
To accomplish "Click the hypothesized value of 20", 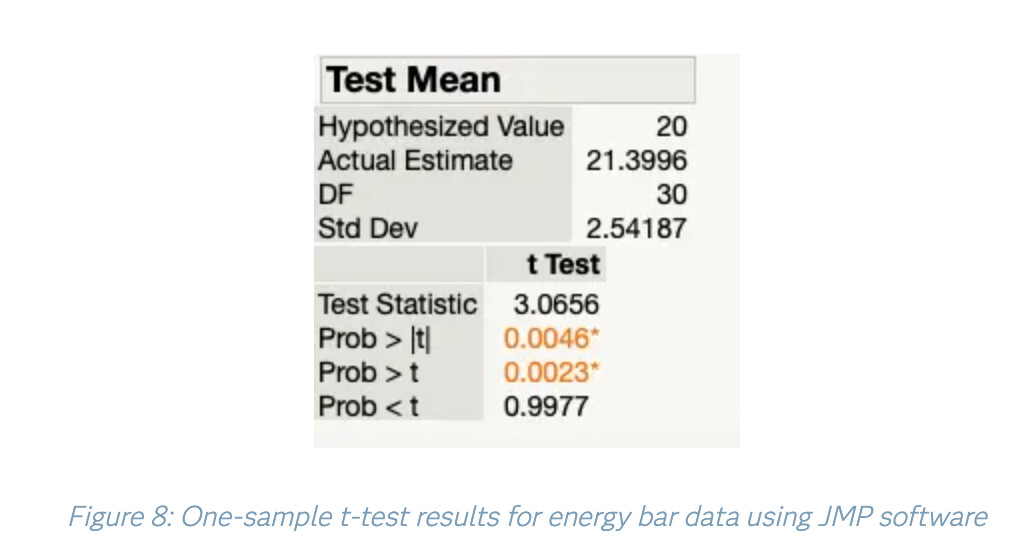I will click(x=671, y=127).
